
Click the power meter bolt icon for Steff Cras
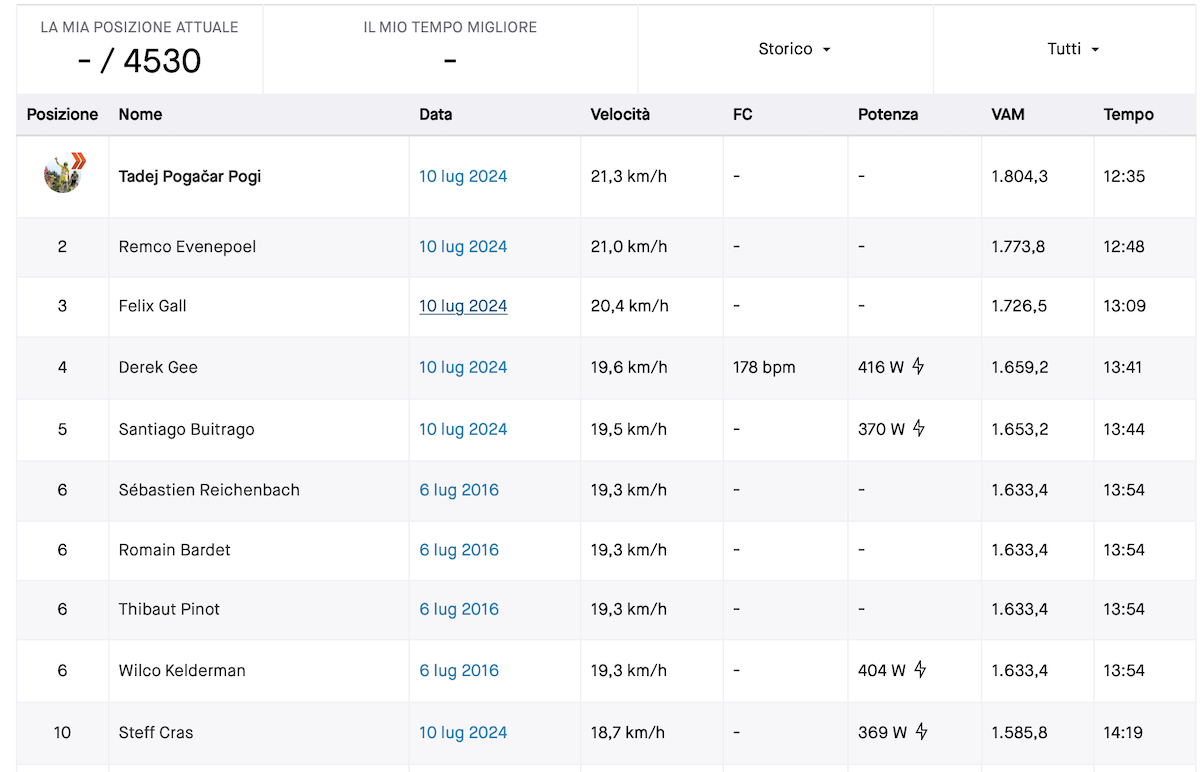(921, 732)
